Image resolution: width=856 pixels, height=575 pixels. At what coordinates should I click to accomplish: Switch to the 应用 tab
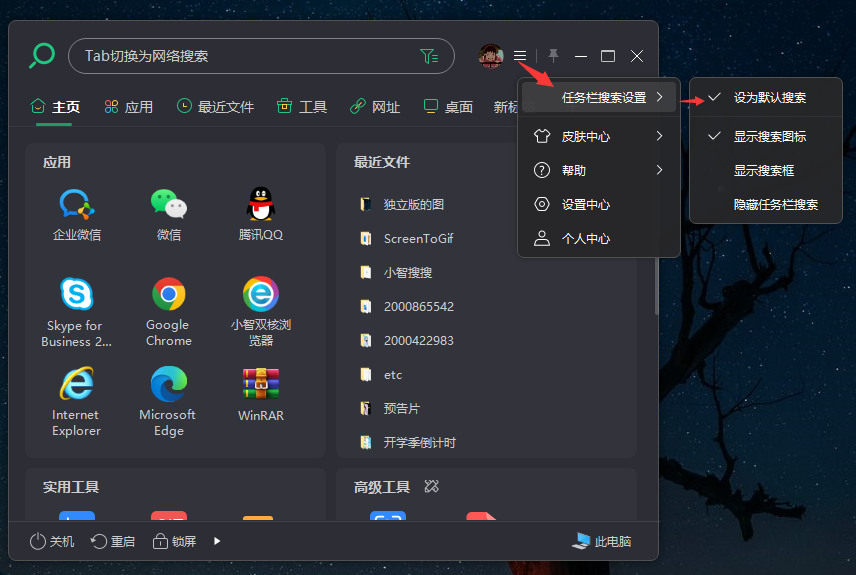pyautogui.click(x=129, y=106)
